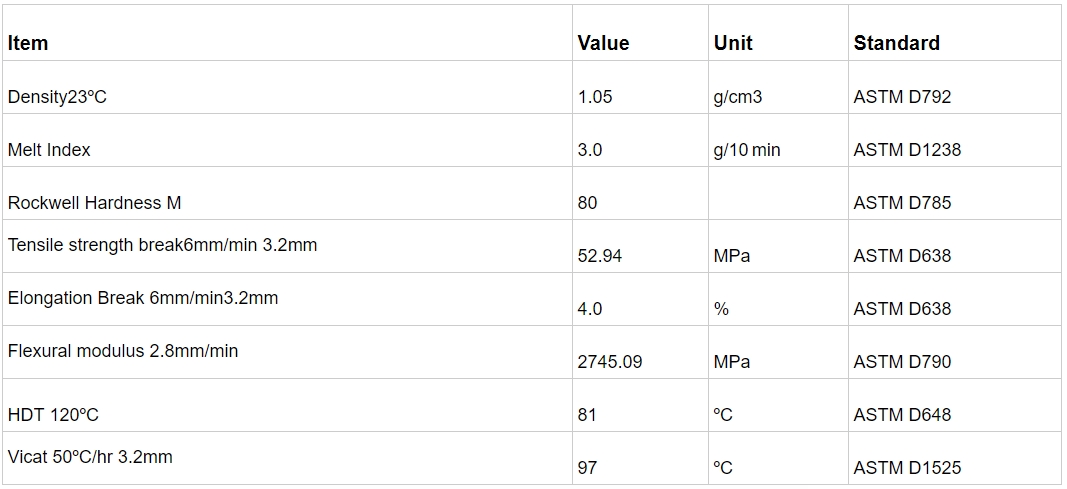Screen dimensions: 1067x489
Task: Select the ASTM D790 standard cell
Action: pyautogui.click(x=902, y=362)
